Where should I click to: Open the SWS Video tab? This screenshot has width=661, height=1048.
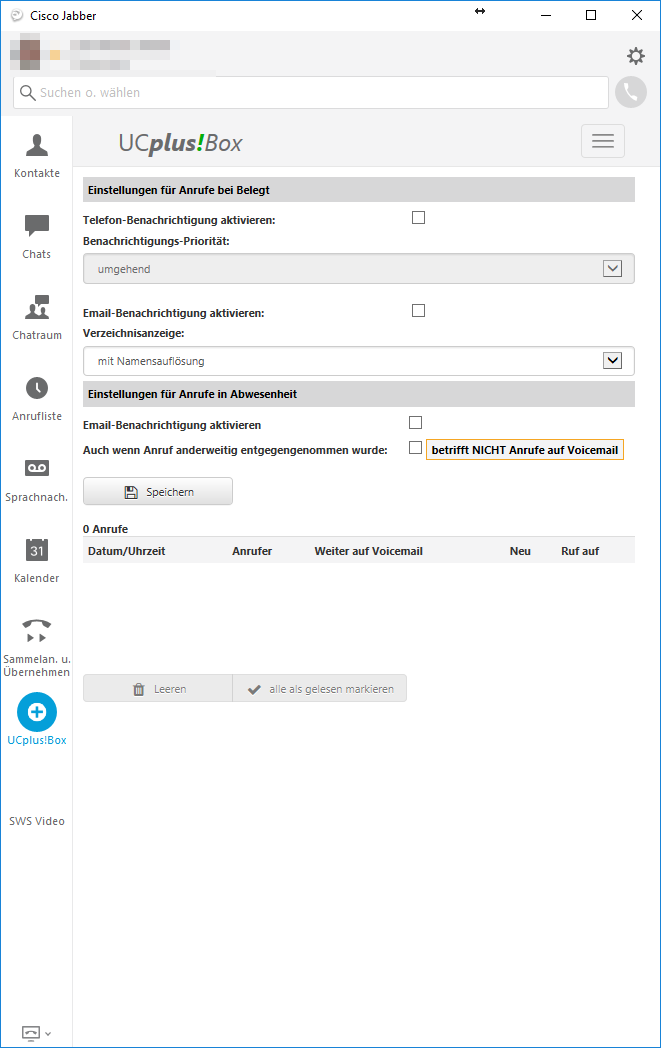coord(37,821)
